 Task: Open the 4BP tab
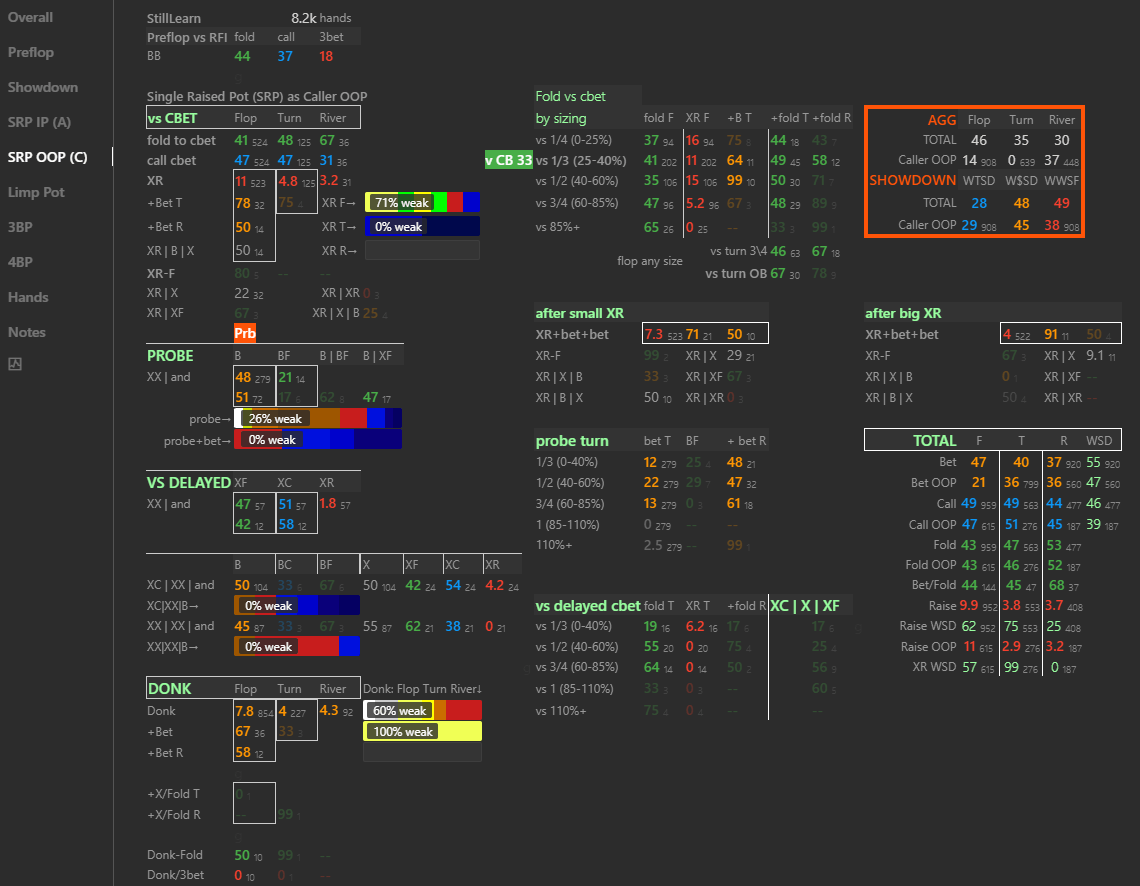pos(20,262)
